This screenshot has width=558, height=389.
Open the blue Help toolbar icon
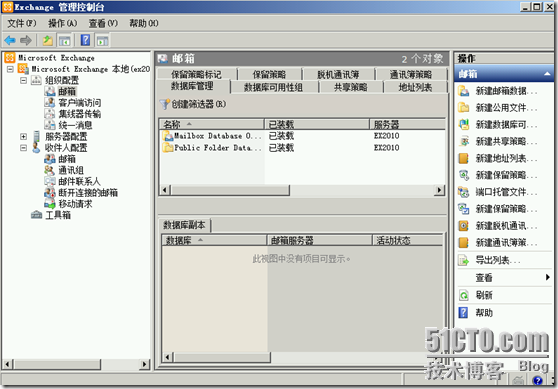point(85,40)
